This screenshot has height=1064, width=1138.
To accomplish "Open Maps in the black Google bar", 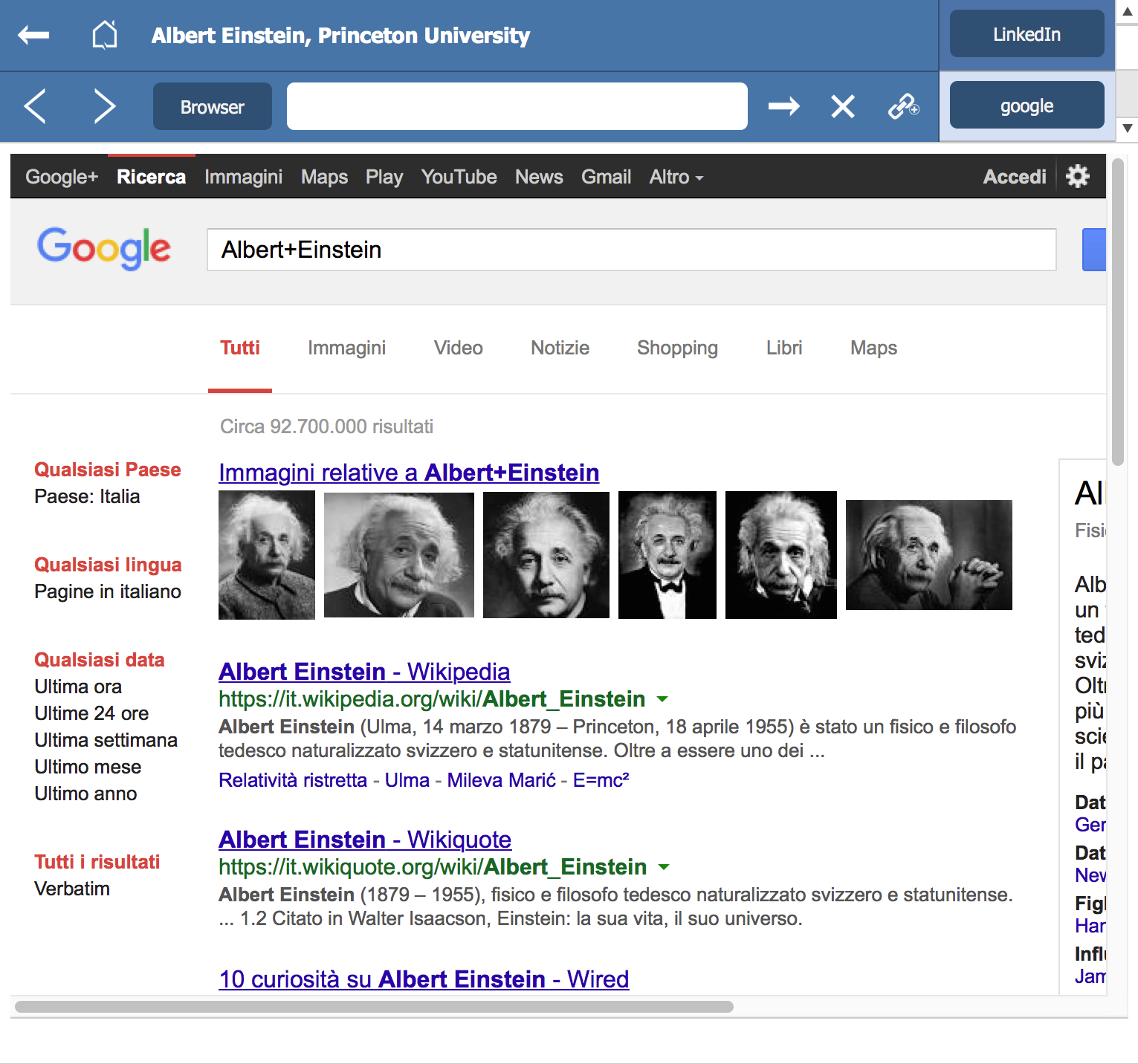I will point(325,177).
